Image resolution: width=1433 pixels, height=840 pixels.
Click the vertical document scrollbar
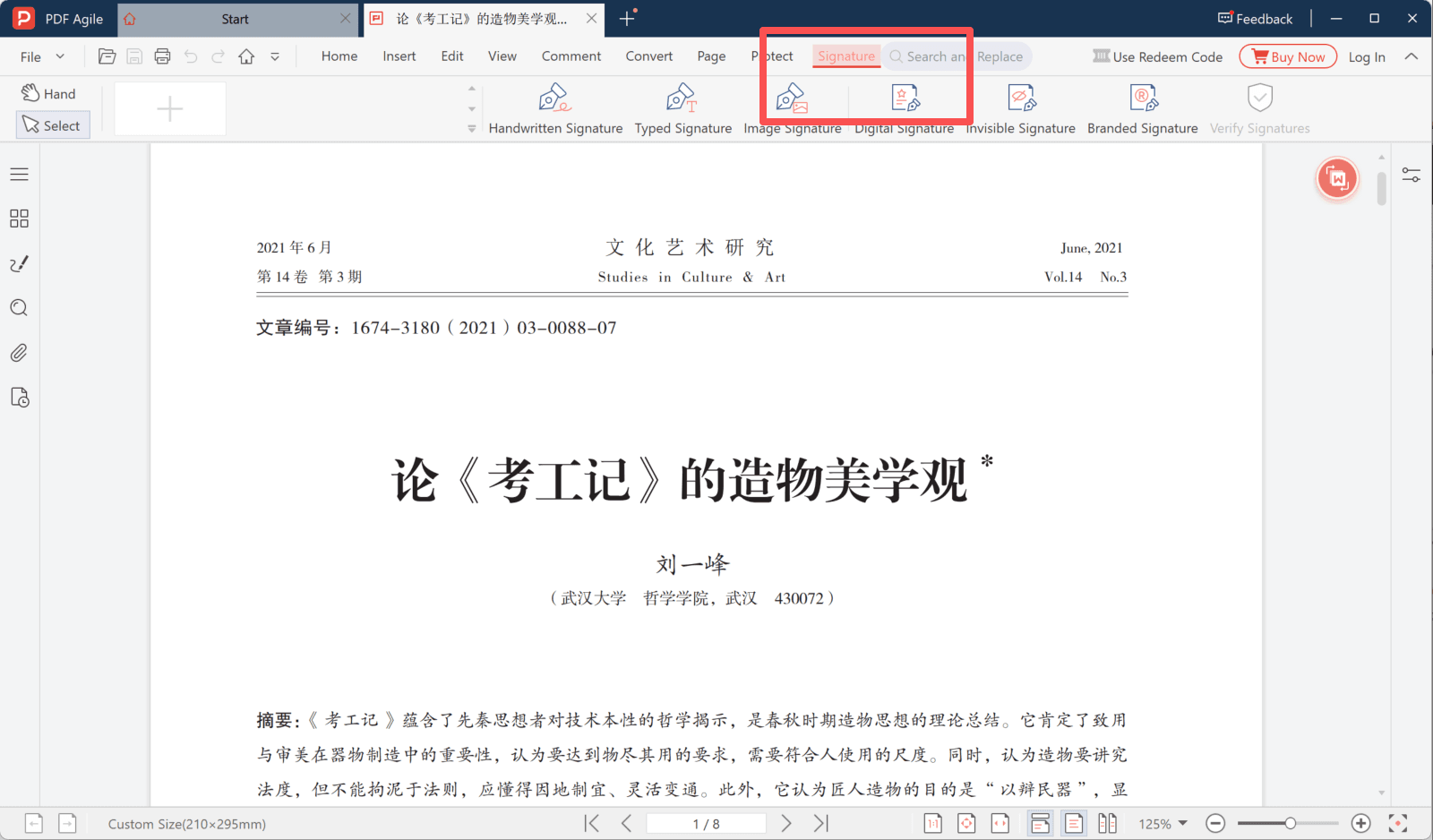1382,188
